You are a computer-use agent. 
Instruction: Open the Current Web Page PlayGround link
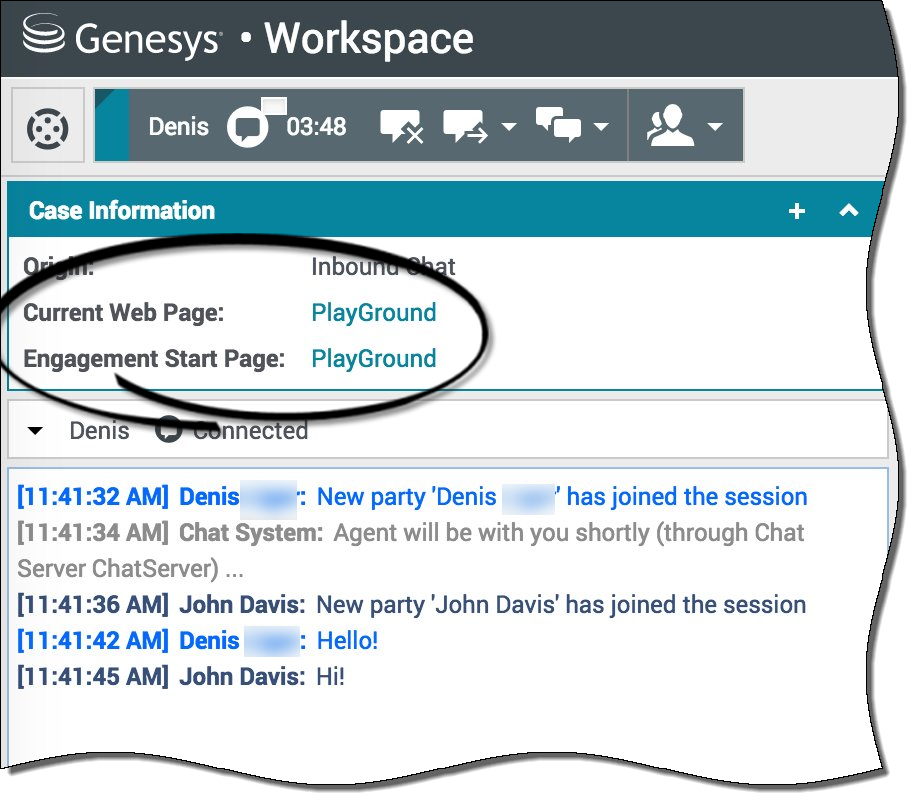[x=373, y=313]
